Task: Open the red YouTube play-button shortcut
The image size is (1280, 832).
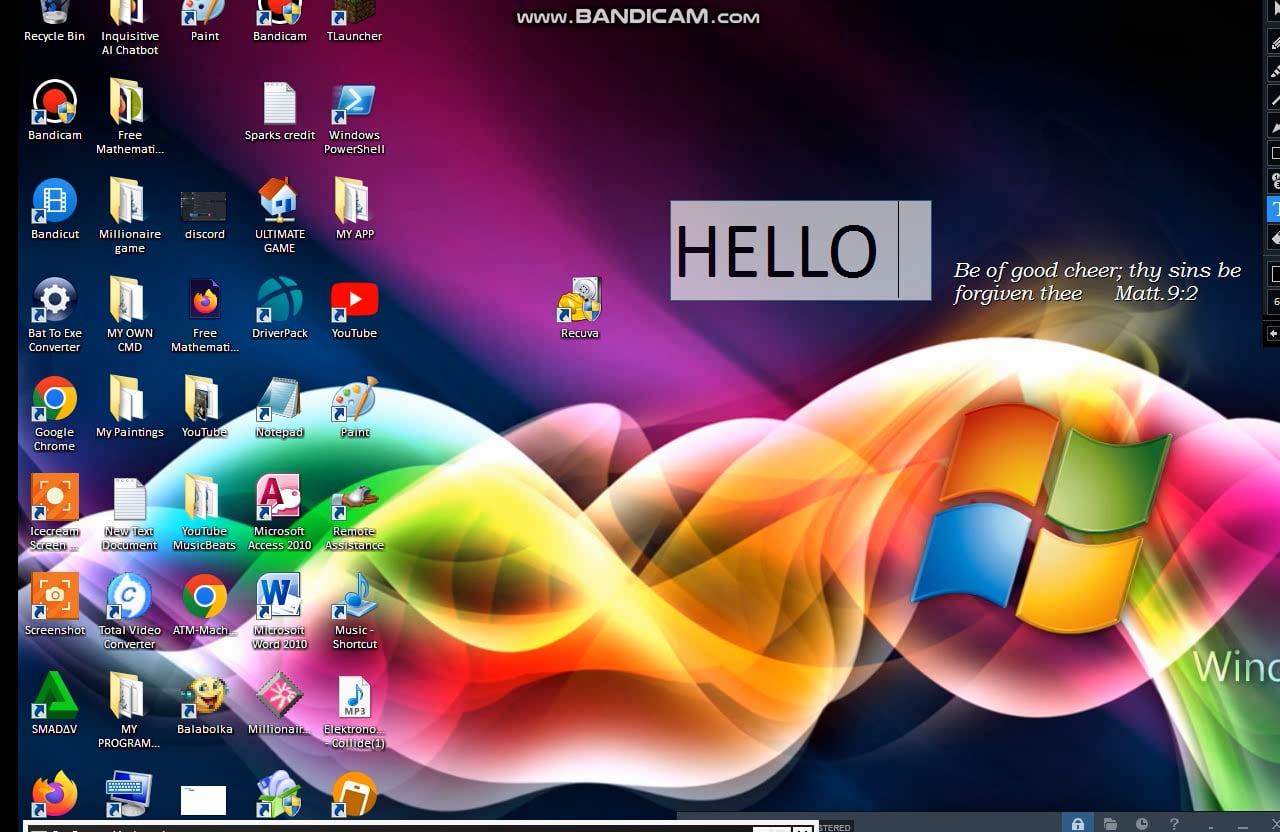Action: click(354, 309)
